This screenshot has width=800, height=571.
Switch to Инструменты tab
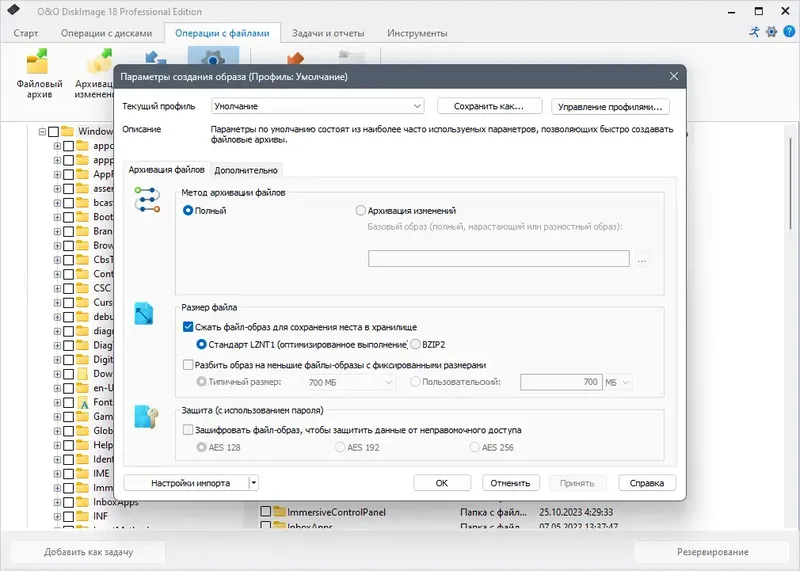pos(417,33)
